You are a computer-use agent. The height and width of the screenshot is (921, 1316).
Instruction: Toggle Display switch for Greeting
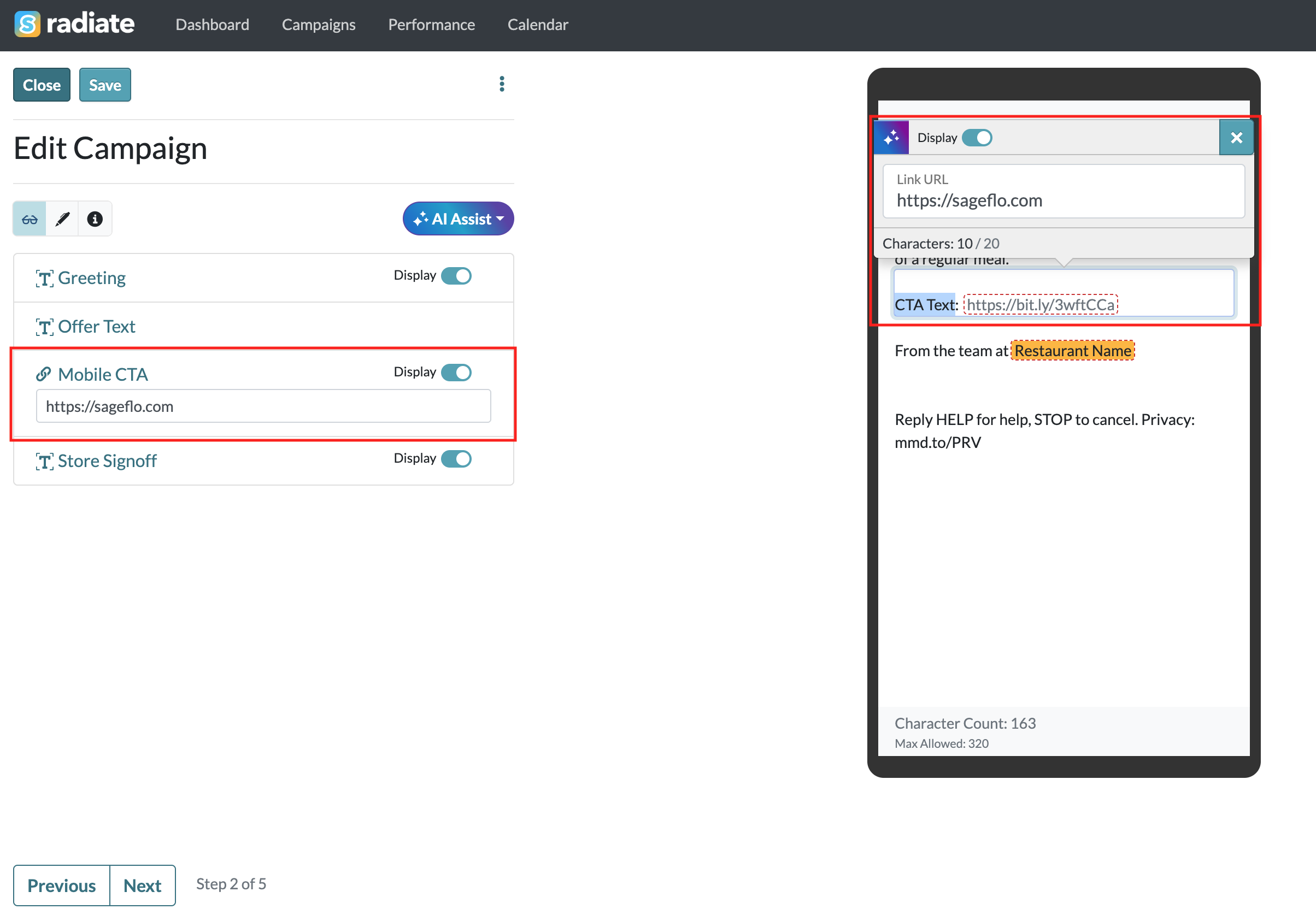(x=456, y=275)
